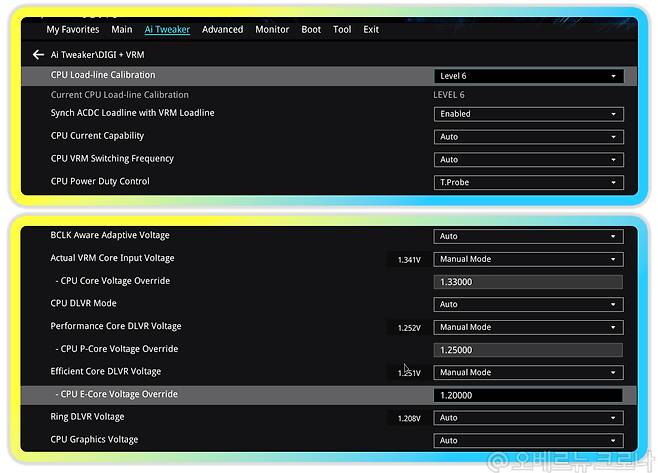Expand CPU Load-line Calibration Level 6 dropdown

[x=528, y=76]
